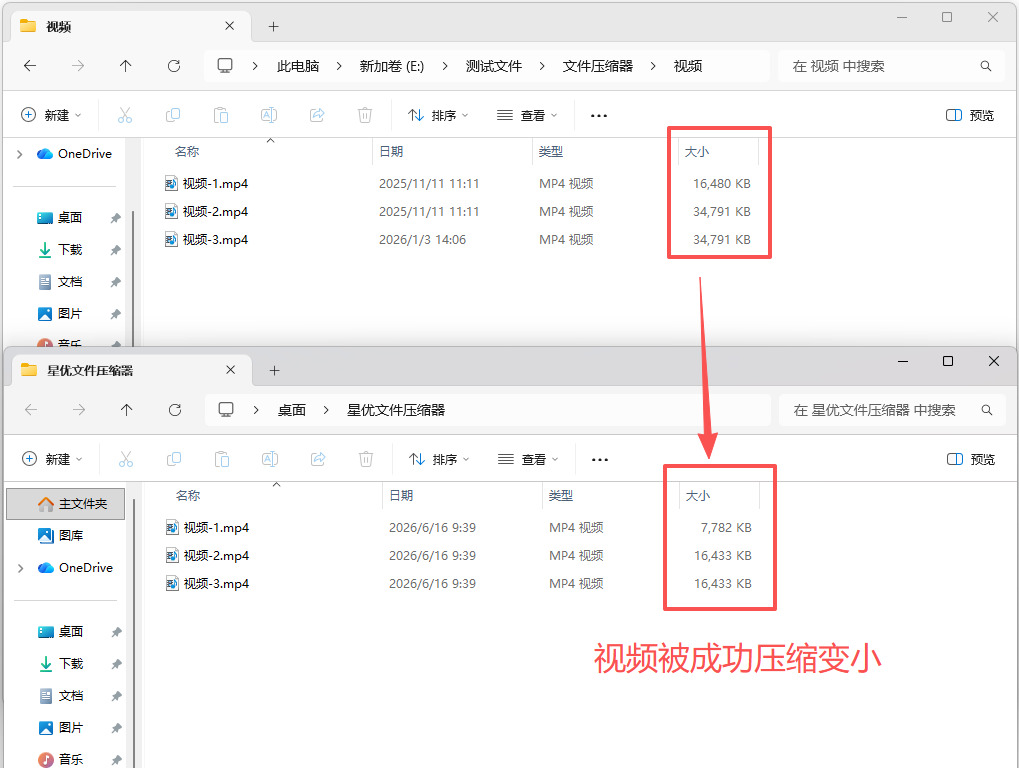Open new tab in 星优文件压缩器 window
The width and height of the screenshot is (1019, 768).
click(x=275, y=370)
